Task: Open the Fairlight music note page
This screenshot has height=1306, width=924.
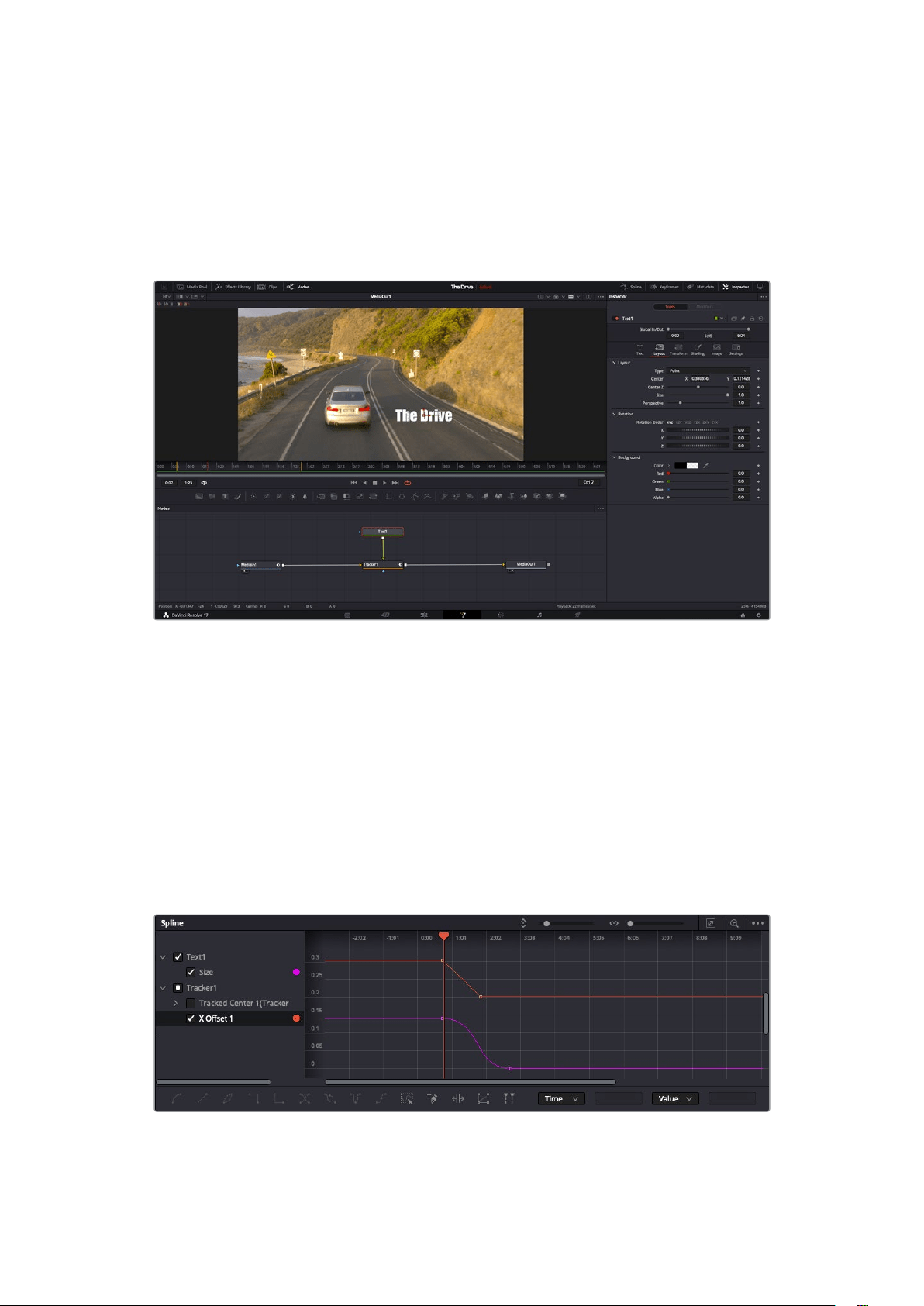Action: pyautogui.click(x=540, y=615)
